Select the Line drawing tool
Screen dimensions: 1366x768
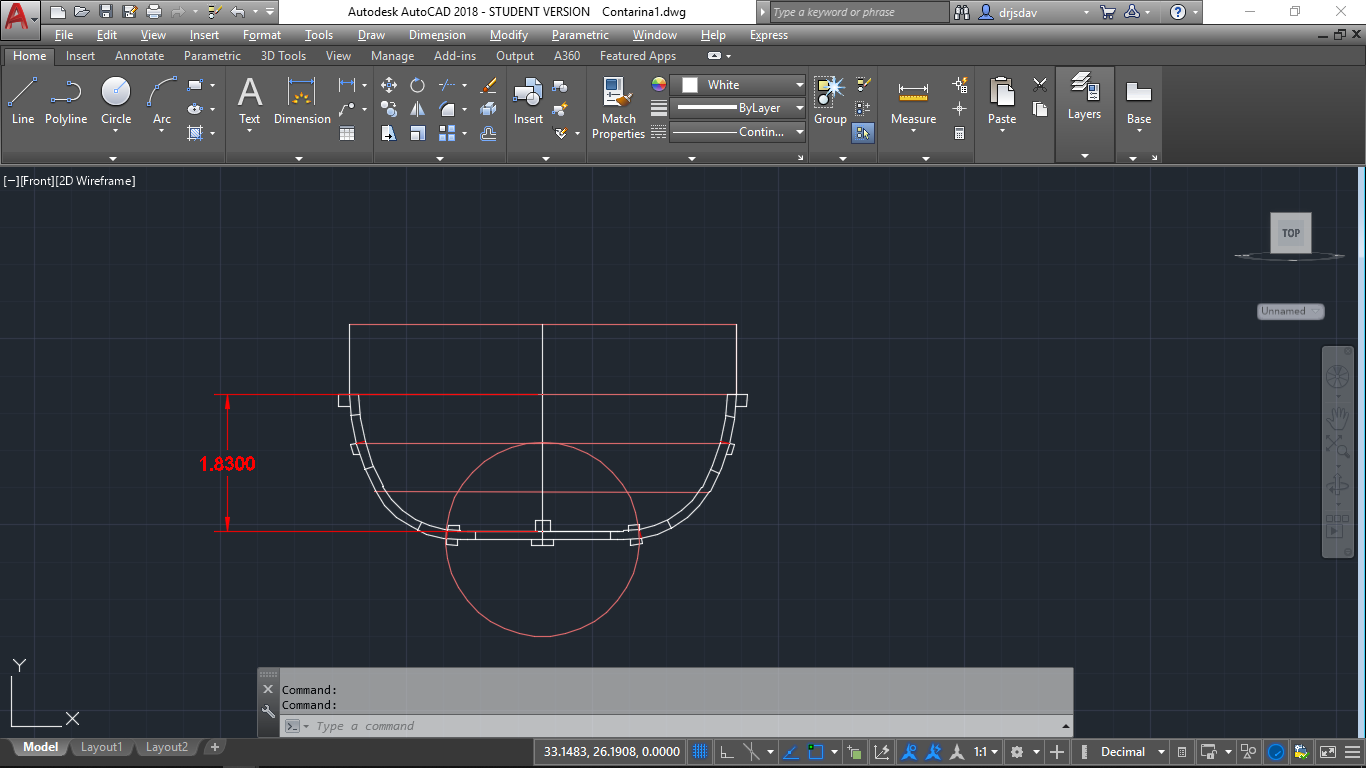(x=23, y=102)
